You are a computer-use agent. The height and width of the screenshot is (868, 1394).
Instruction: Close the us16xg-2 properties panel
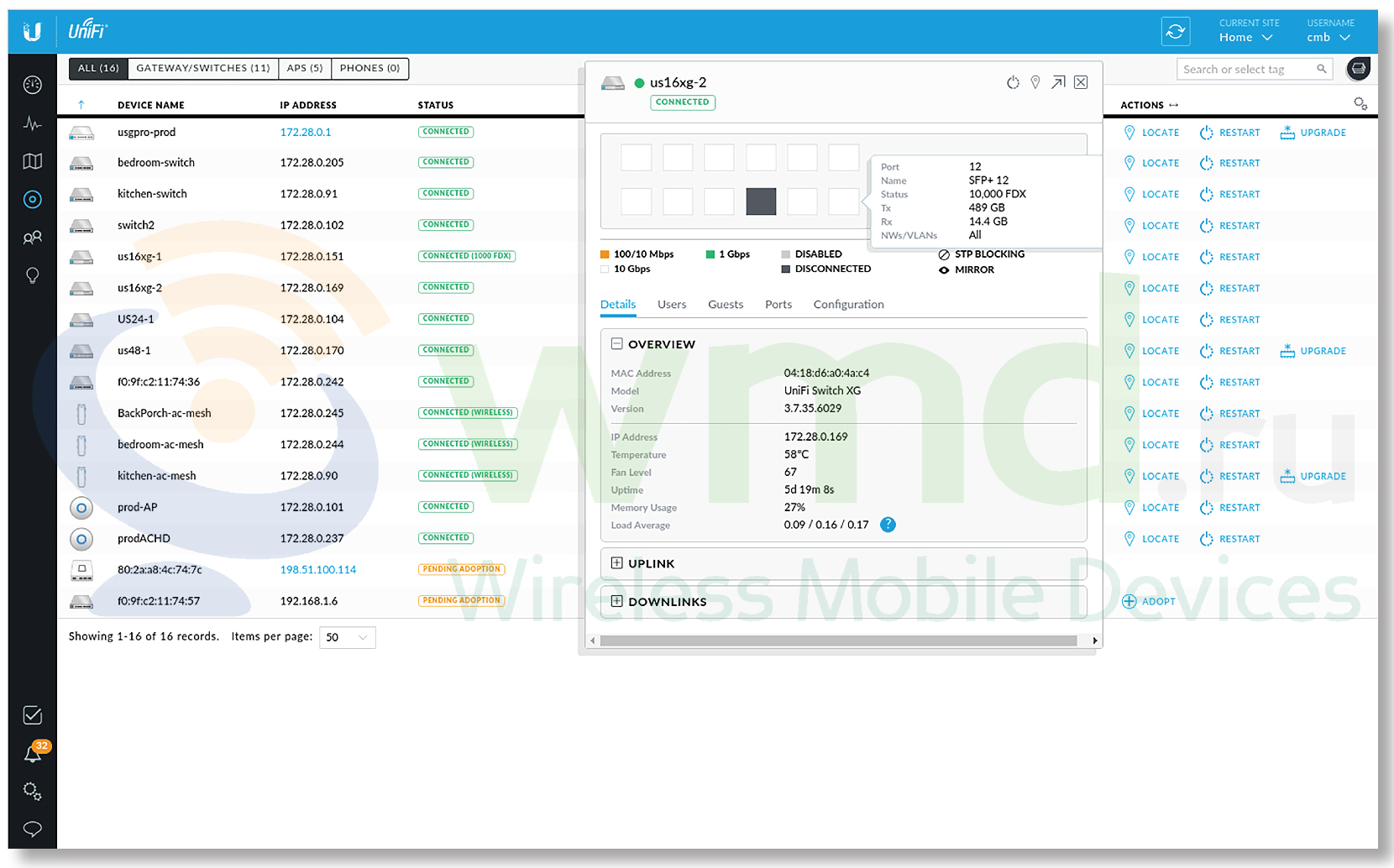pyautogui.click(x=1081, y=82)
